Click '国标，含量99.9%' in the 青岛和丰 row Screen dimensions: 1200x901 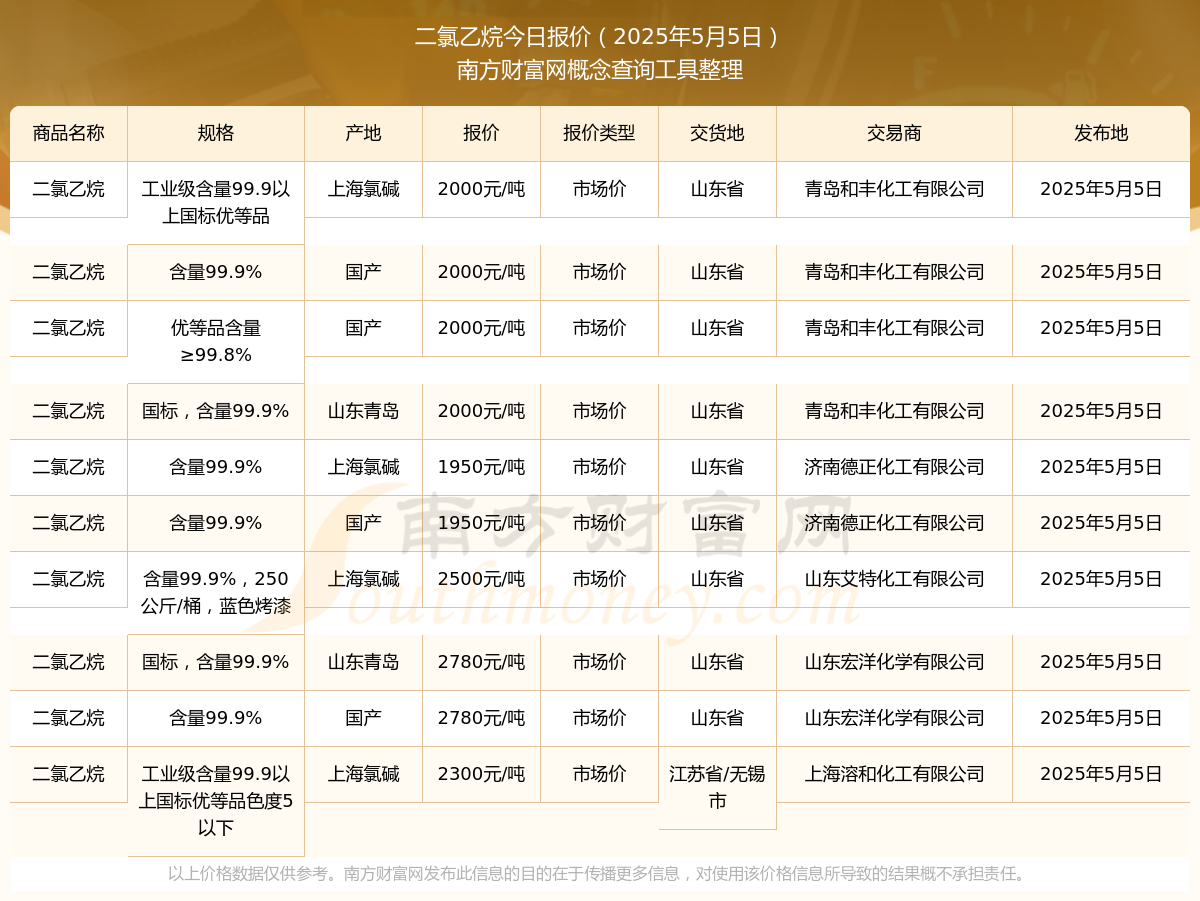pos(216,411)
